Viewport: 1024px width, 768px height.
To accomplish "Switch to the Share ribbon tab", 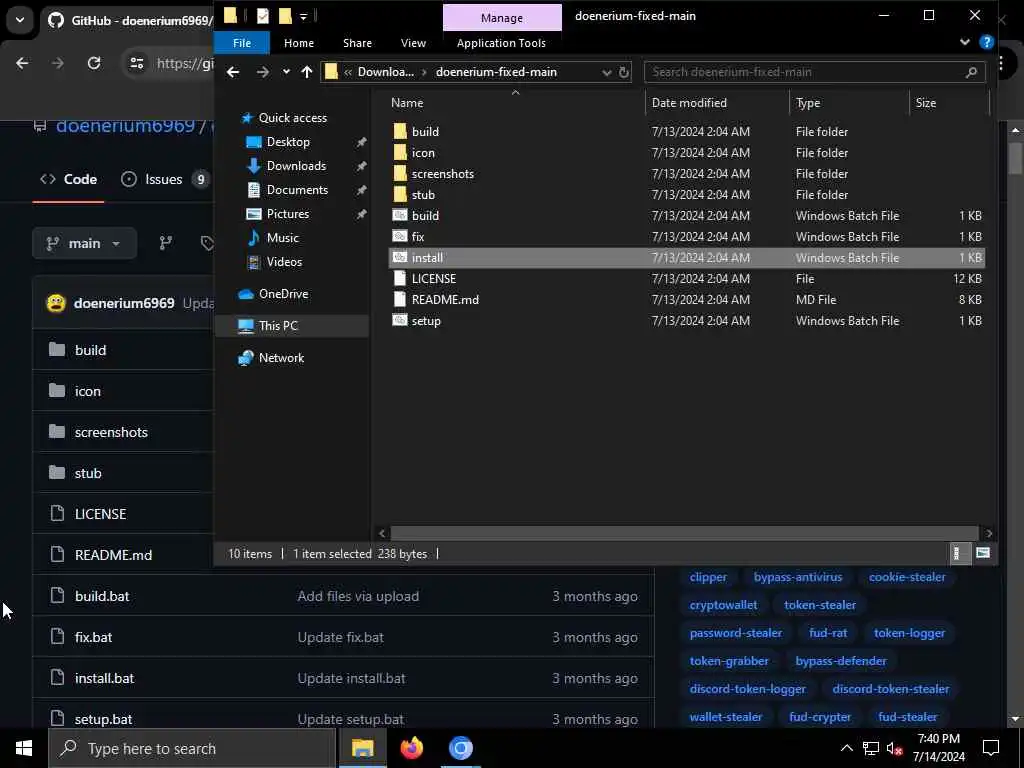I will 357,43.
